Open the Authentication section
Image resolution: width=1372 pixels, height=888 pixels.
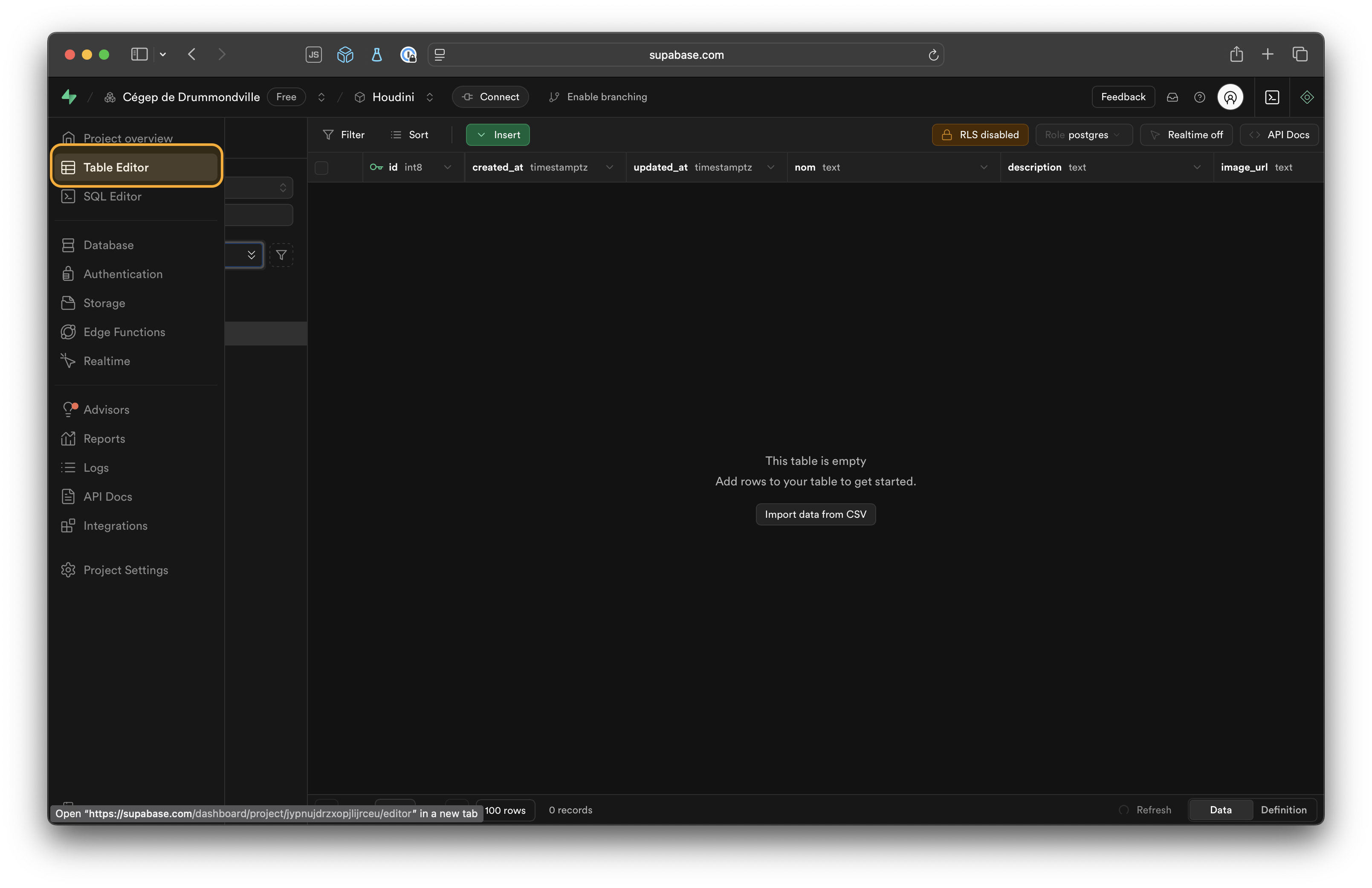(x=136, y=274)
